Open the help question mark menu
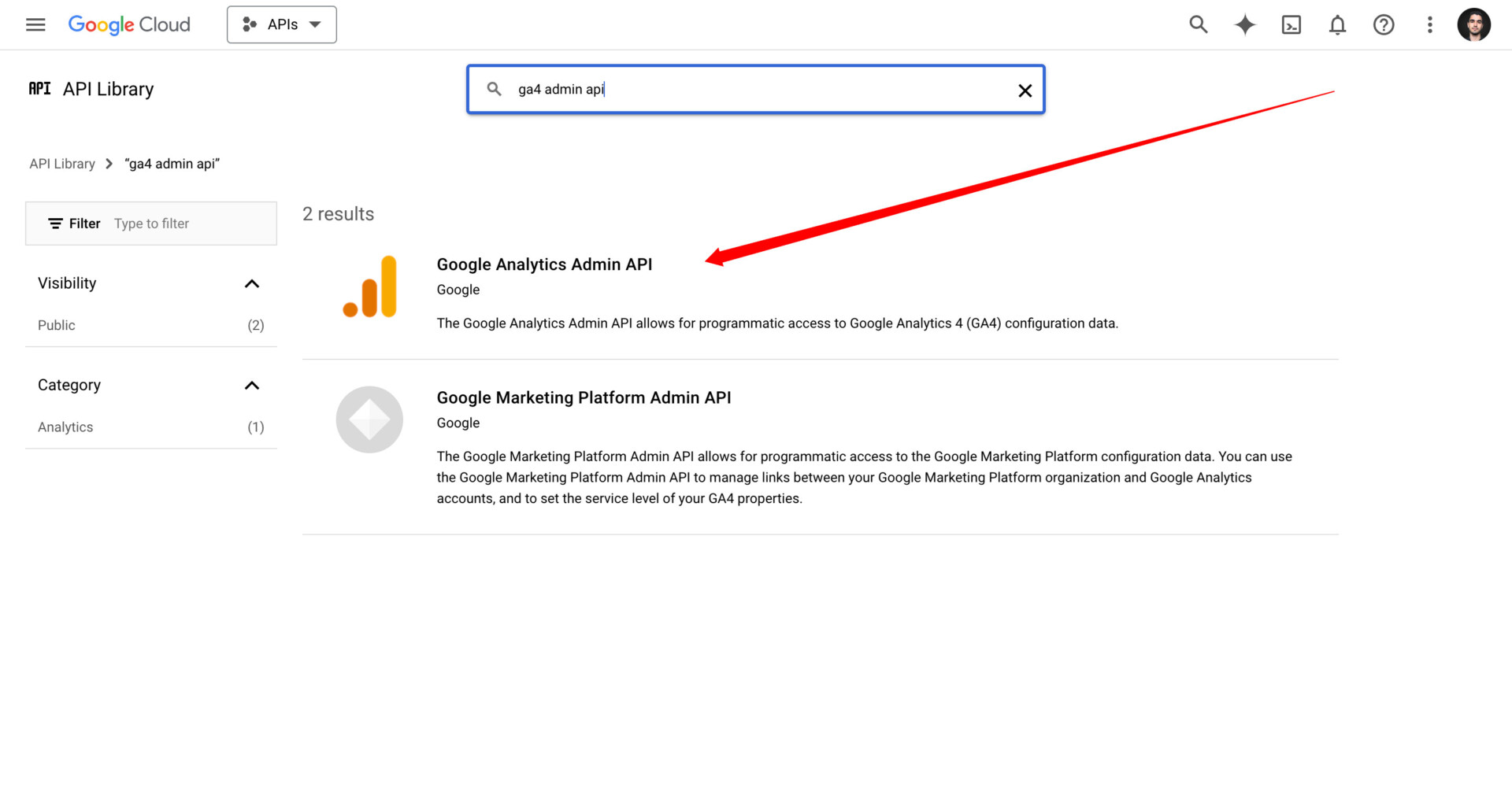 [x=1383, y=25]
